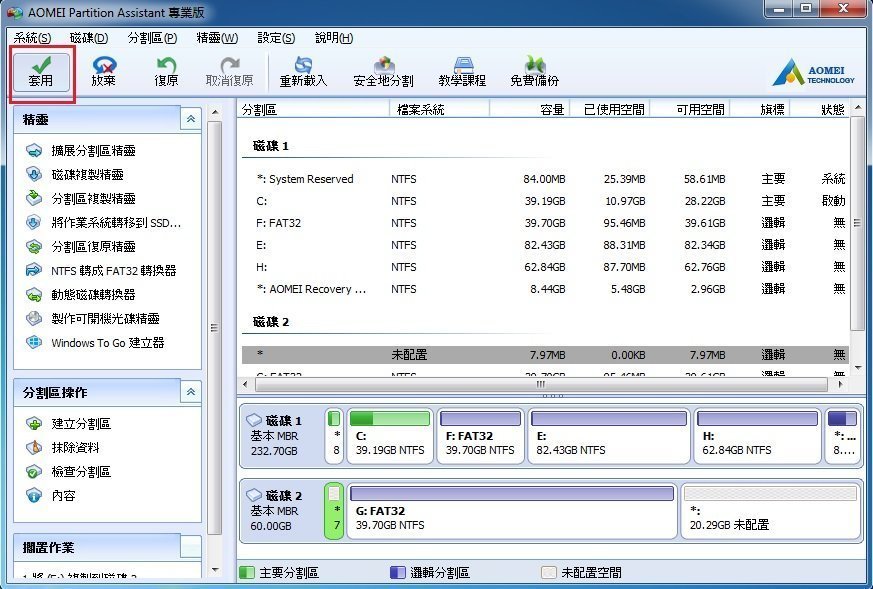Select the E: partition row in list

[546, 245]
